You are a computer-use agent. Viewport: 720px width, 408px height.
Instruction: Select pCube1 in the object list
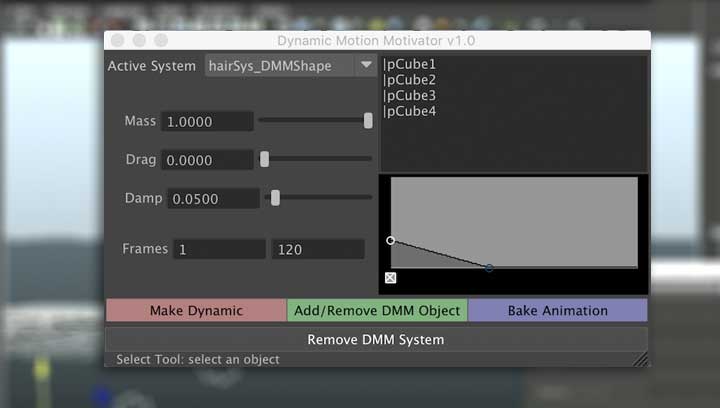(410, 65)
